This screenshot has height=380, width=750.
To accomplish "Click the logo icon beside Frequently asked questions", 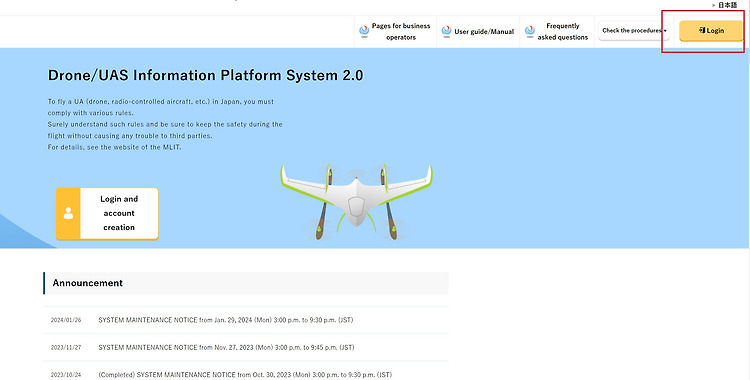I will 529,32.
